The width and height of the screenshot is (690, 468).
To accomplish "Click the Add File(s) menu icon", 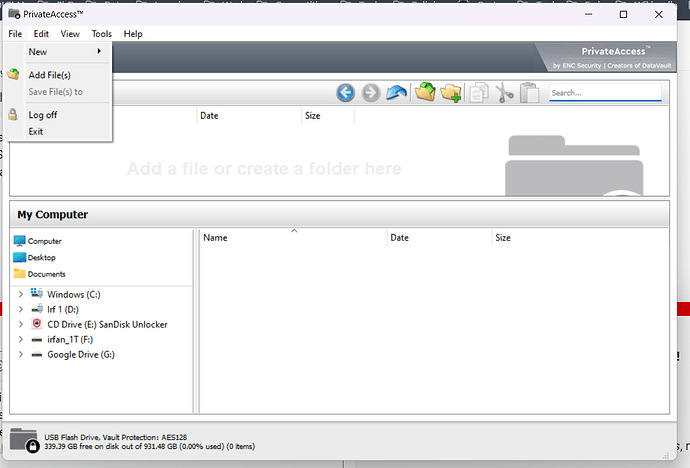I will (x=13, y=74).
